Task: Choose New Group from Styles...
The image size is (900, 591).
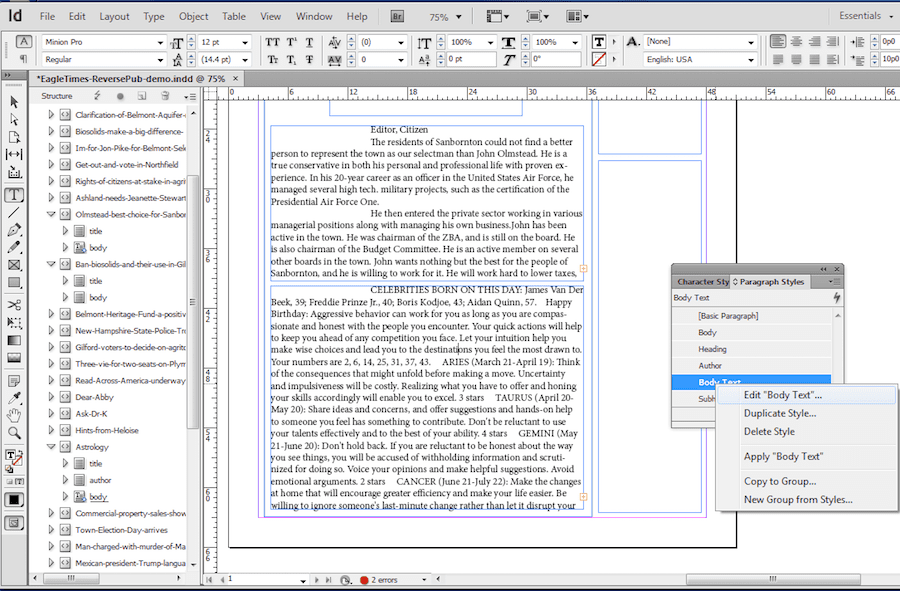Action: [806, 499]
